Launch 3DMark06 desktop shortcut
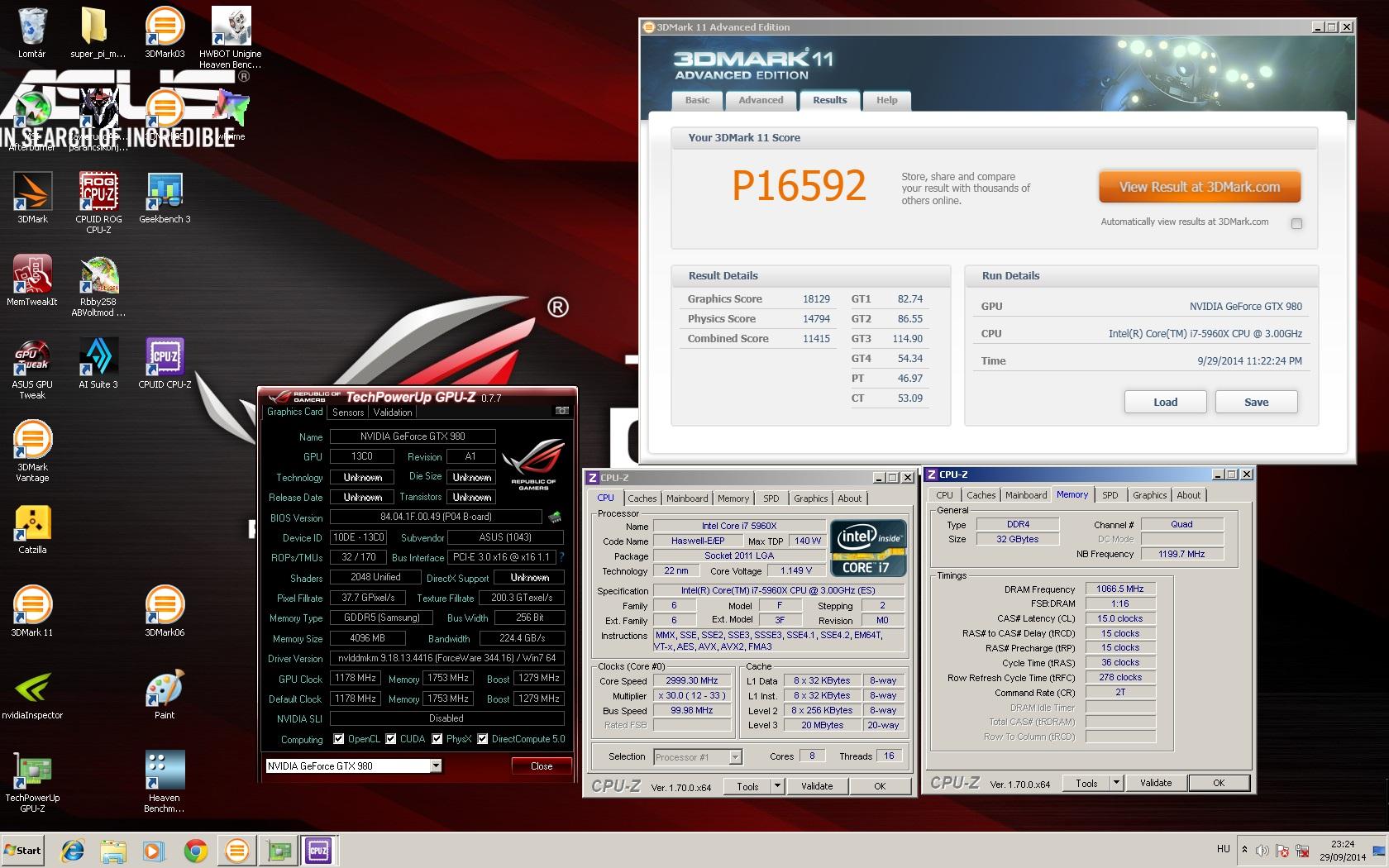The image size is (1389, 868). 165,610
